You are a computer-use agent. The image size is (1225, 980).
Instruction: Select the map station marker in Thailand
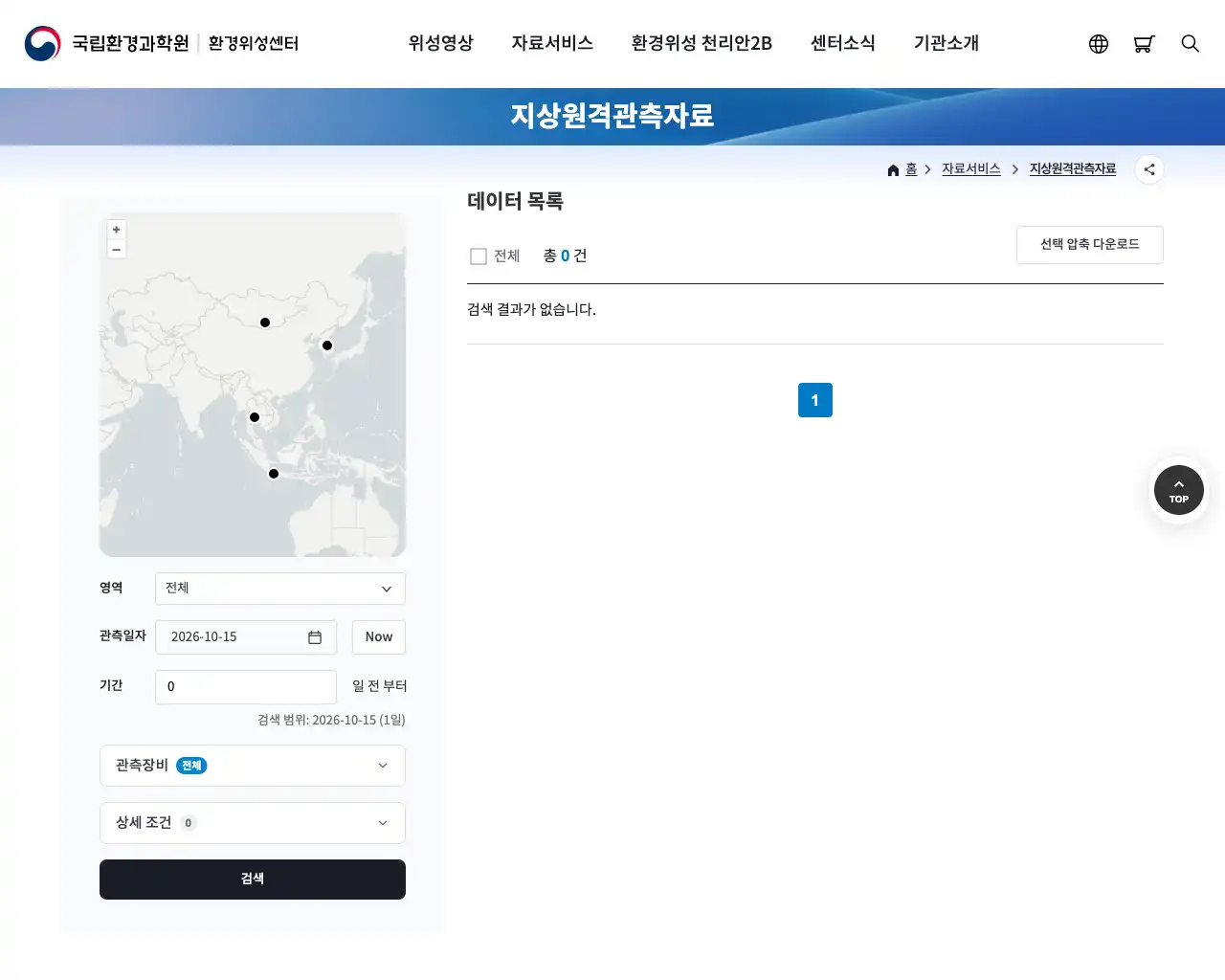click(x=255, y=417)
